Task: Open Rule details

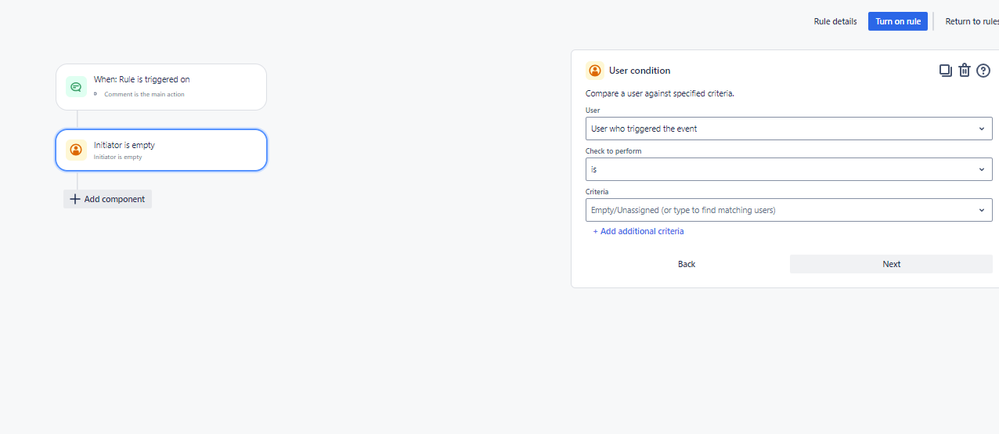Action: pos(835,21)
